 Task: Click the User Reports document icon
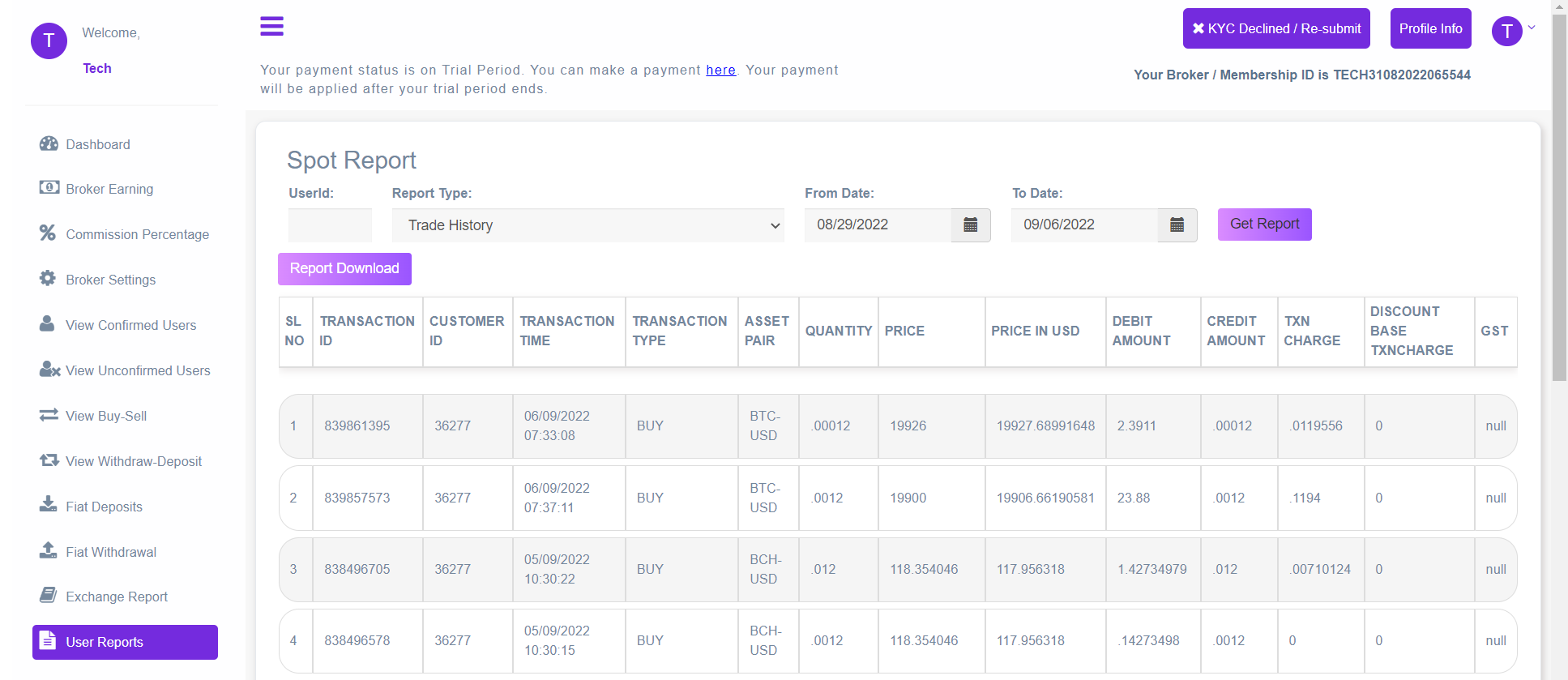click(48, 640)
